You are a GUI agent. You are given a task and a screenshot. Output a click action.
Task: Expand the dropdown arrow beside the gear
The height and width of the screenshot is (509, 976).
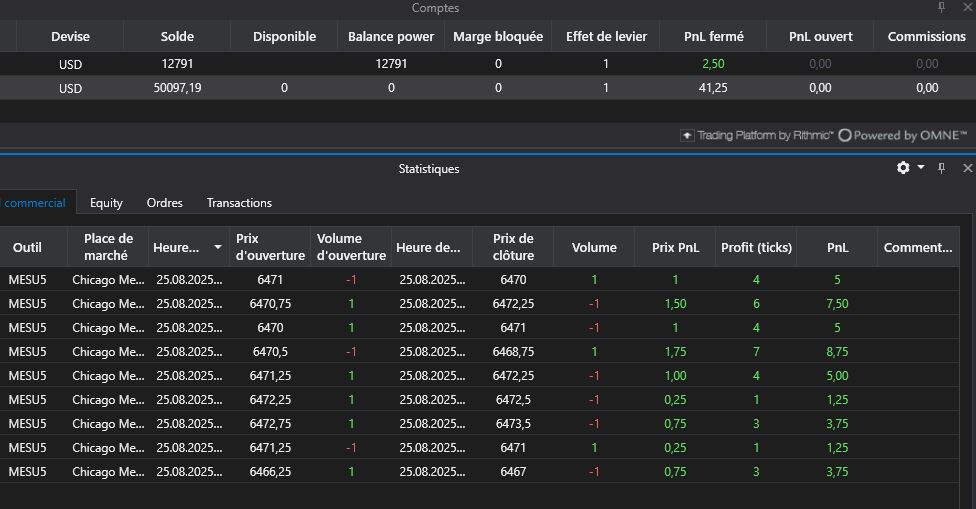point(921,168)
